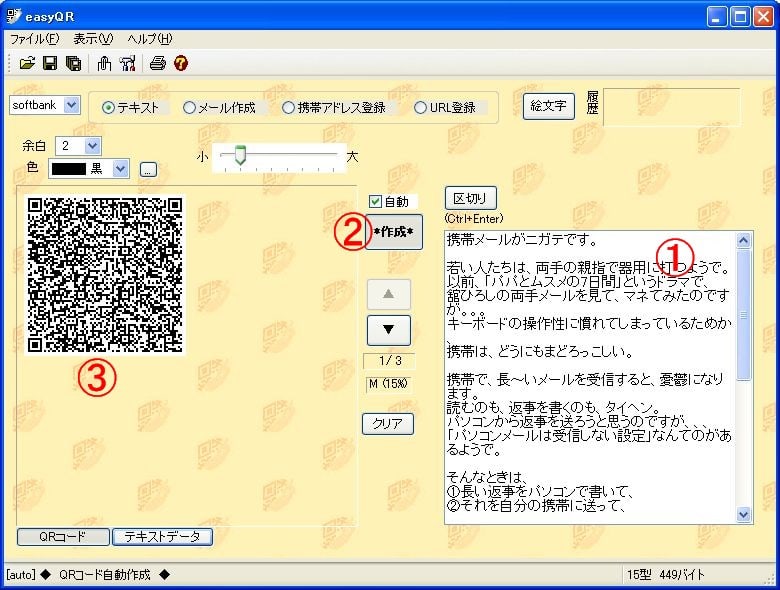
Task: Click the save all icon
Action: [x=72, y=64]
